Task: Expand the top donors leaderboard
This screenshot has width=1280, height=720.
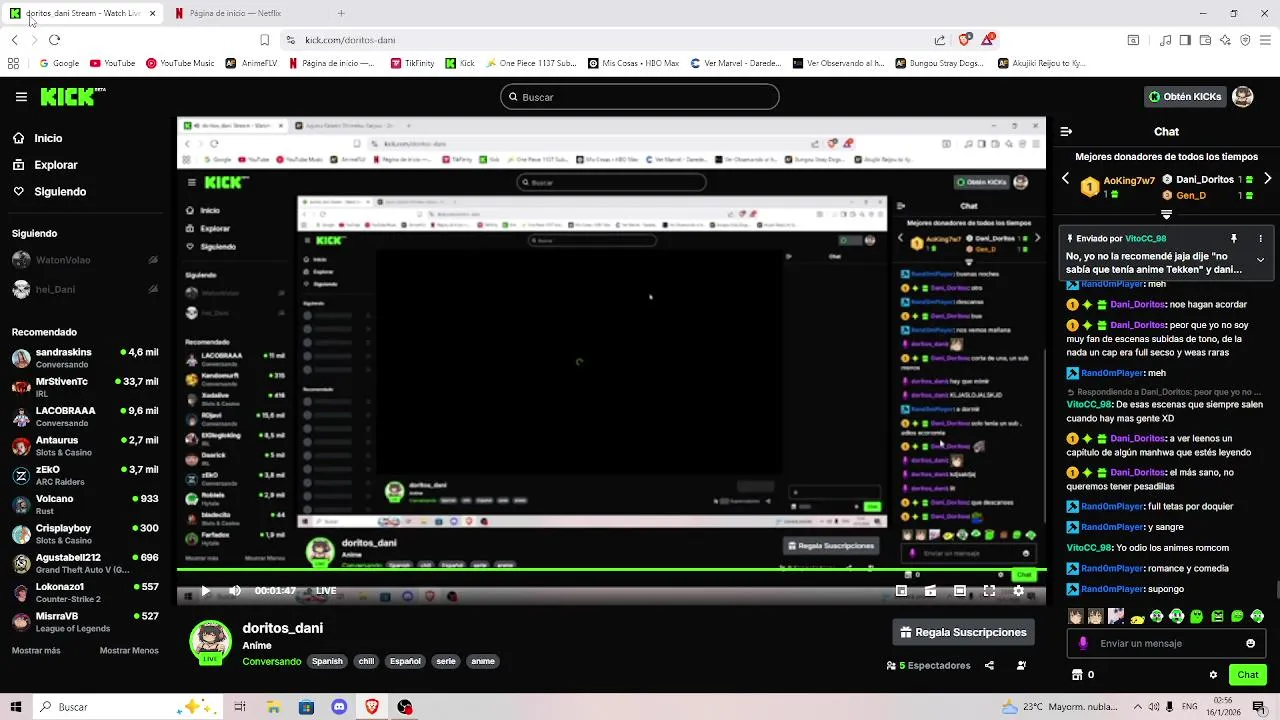Action: tap(1166, 214)
